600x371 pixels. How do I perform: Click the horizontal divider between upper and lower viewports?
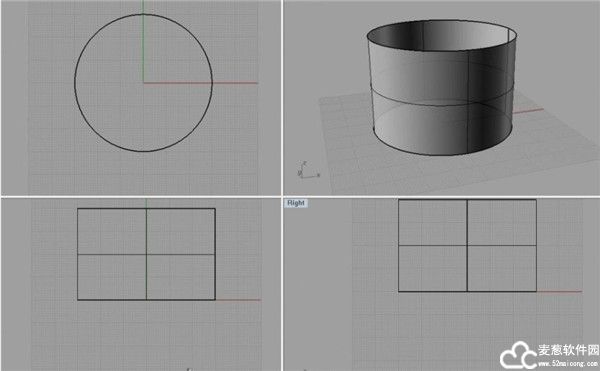click(300, 197)
